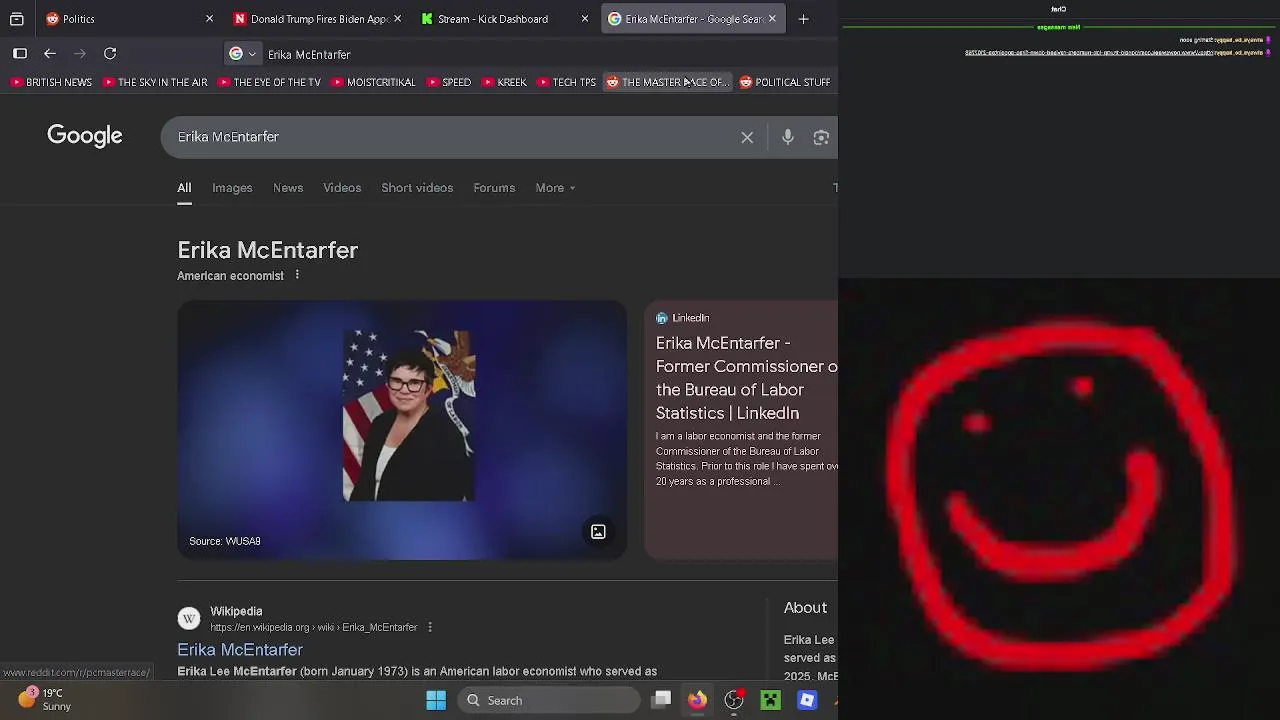Image resolution: width=1280 pixels, height=720 pixels.
Task: Start a voice search with microphone
Action: [788, 138]
